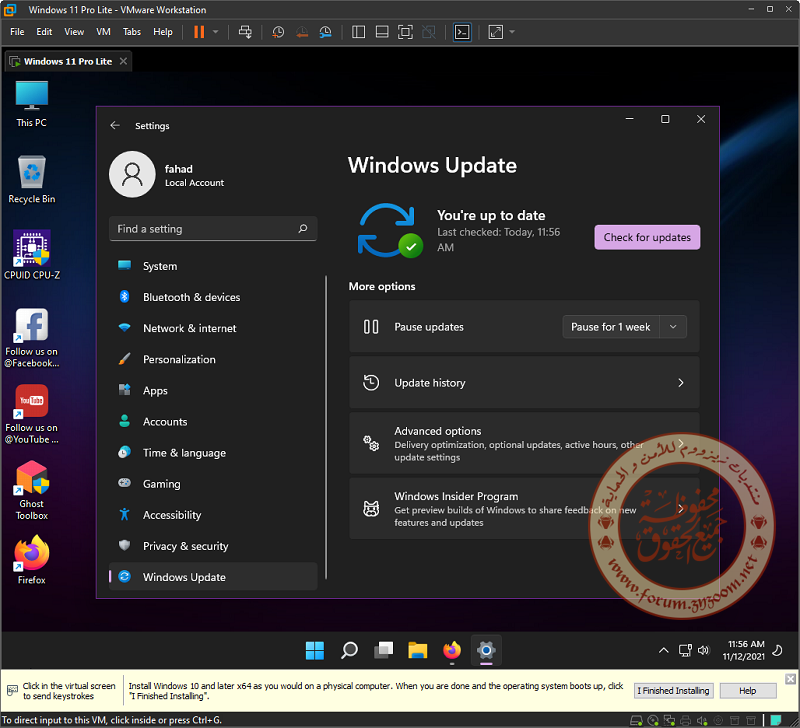
Task: Show hidden system tray icons
Action: (x=663, y=650)
